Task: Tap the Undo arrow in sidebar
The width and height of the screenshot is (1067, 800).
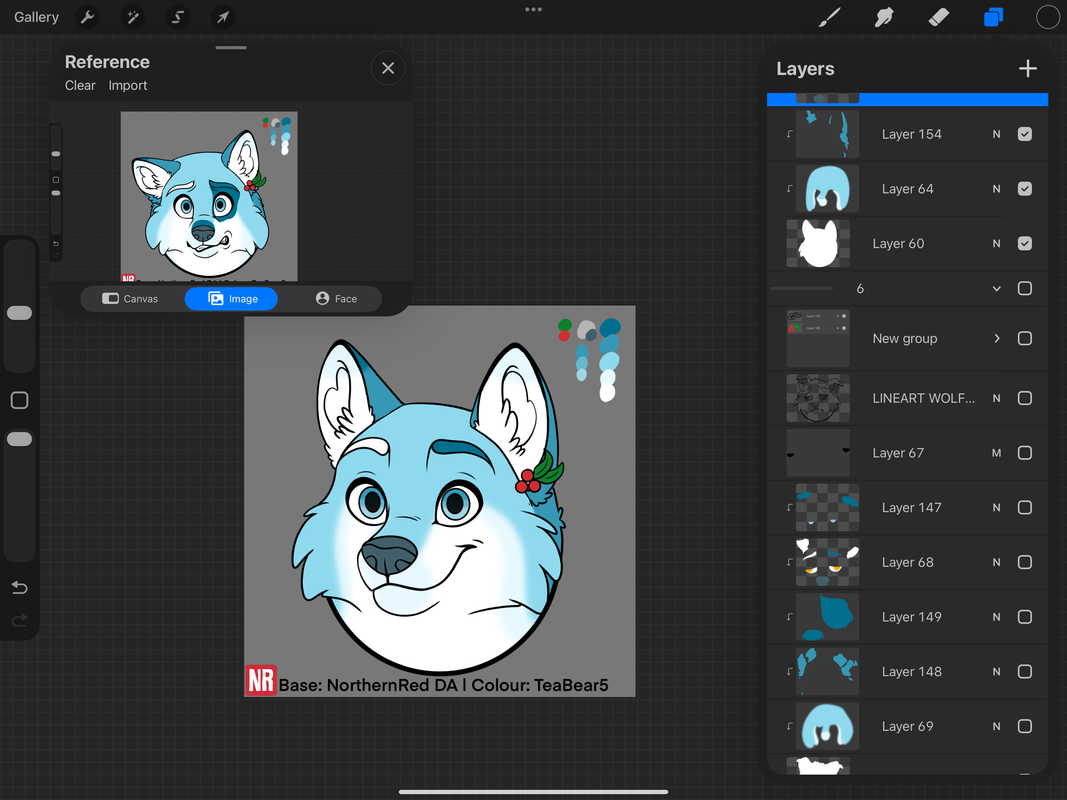Action: (20, 588)
